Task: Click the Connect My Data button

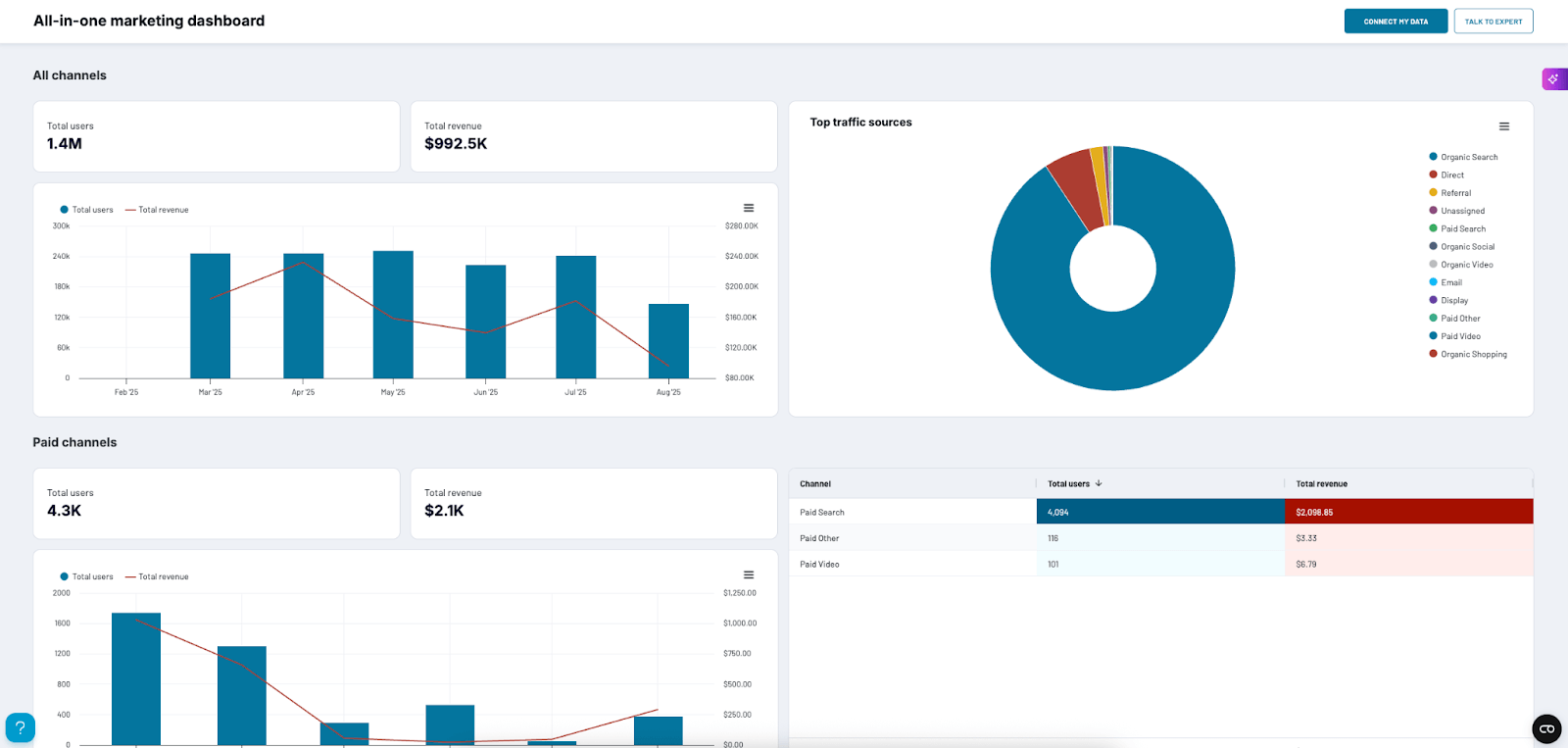Action: [1395, 22]
